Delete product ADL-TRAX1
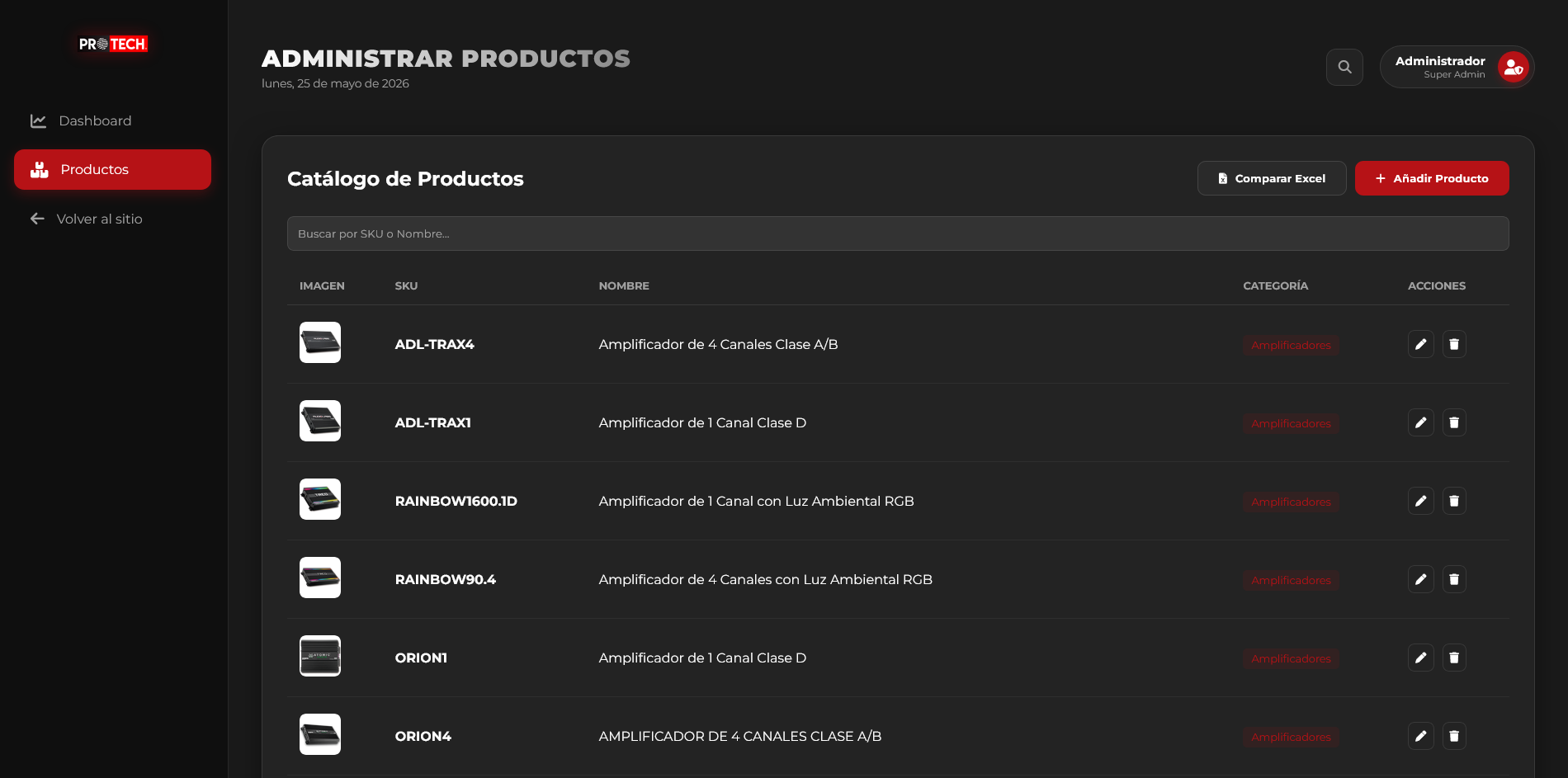The width and height of the screenshot is (1568, 778). (x=1454, y=422)
